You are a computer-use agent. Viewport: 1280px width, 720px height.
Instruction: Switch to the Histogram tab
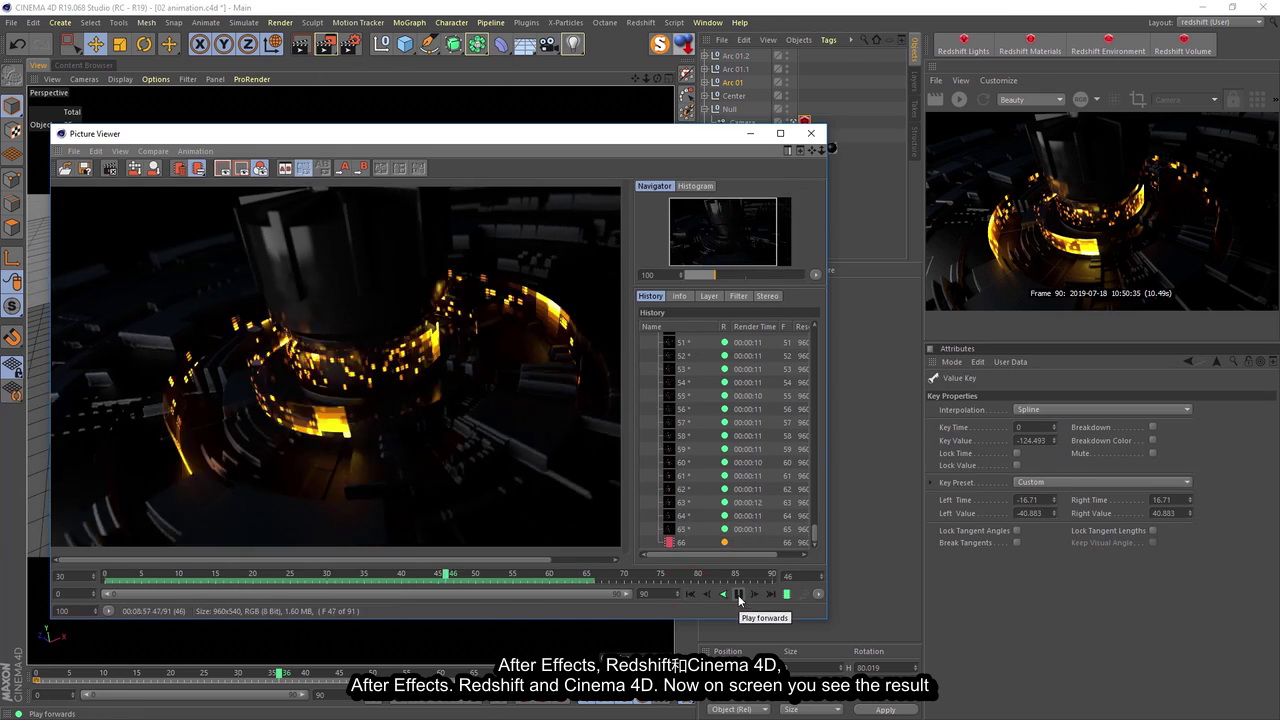click(695, 186)
